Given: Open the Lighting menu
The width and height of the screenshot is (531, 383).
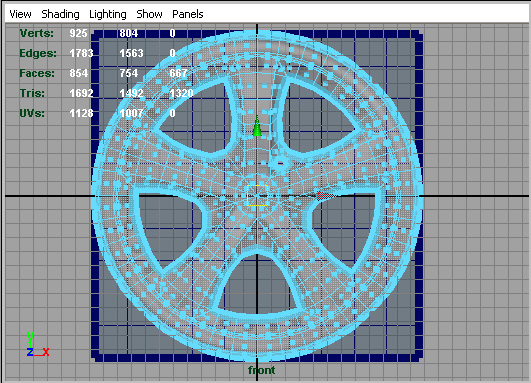Looking at the screenshot, I should [108, 14].
